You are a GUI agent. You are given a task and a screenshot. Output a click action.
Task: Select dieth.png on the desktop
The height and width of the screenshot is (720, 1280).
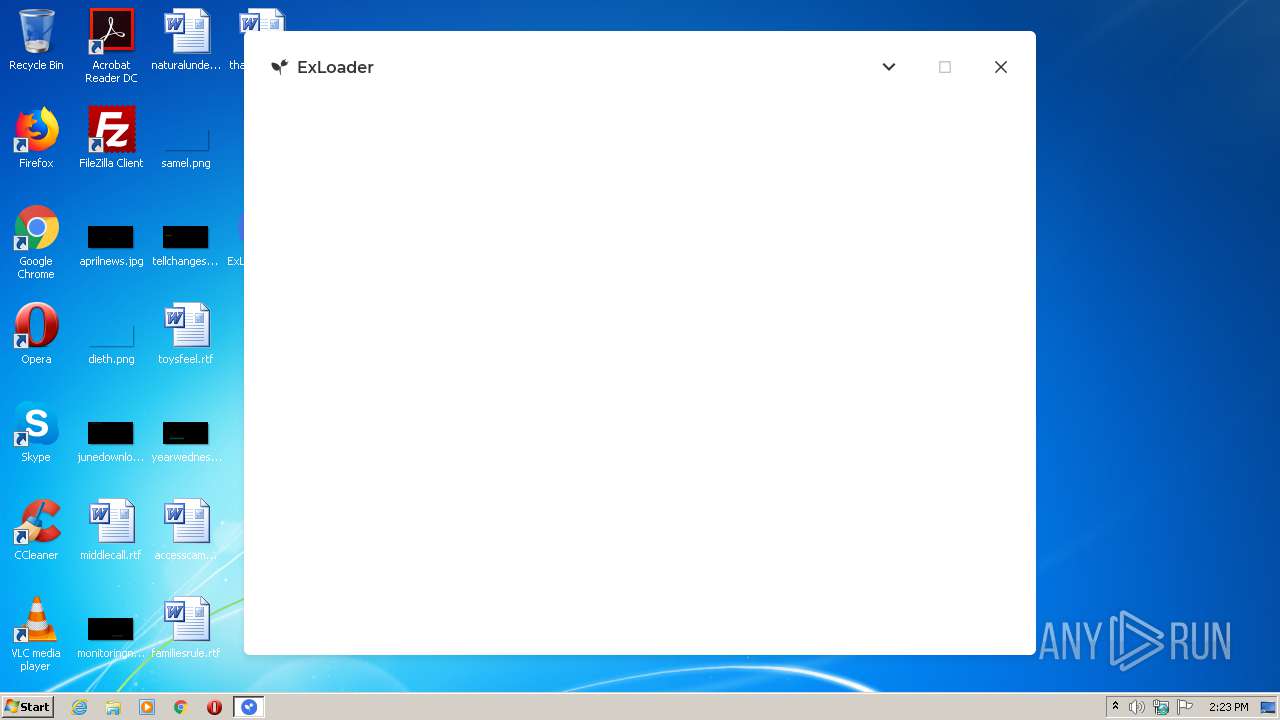click(x=111, y=343)
